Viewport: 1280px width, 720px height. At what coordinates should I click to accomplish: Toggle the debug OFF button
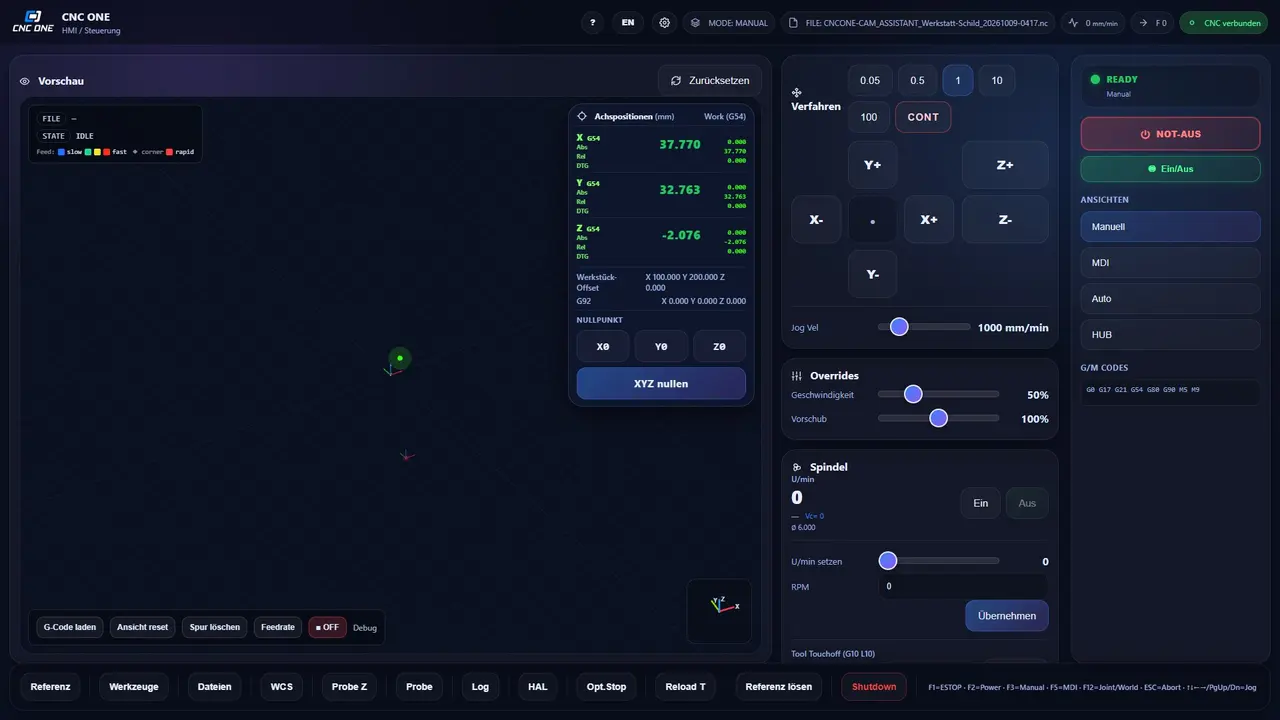[327, 627]
